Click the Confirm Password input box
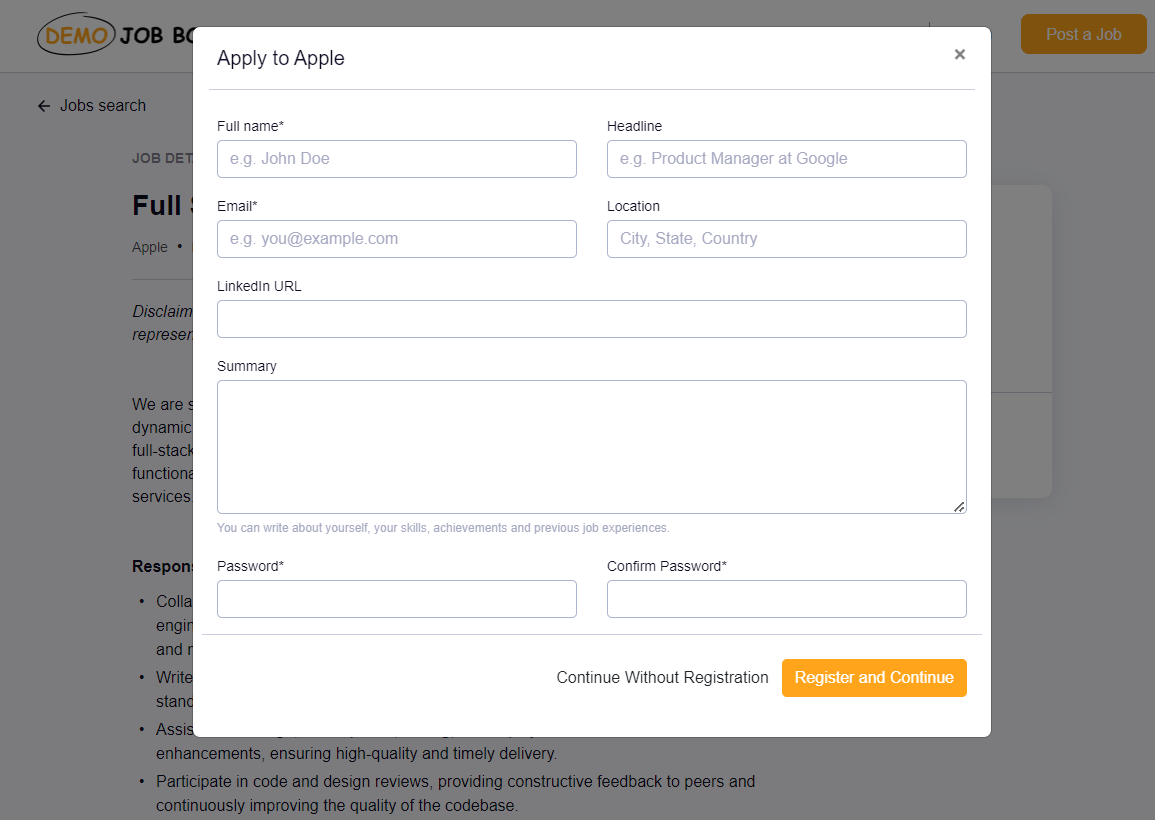Screen dimensions: 1155x820 787,599
